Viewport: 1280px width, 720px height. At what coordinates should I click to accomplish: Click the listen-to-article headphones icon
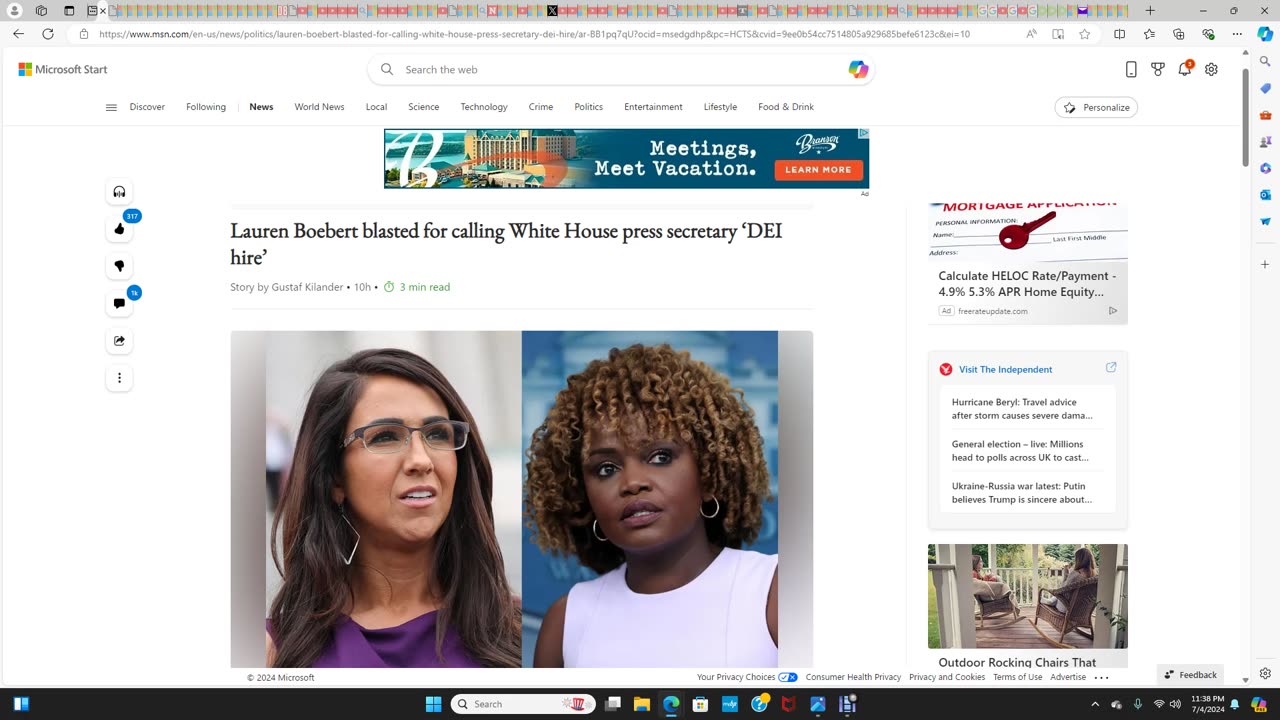119,192
